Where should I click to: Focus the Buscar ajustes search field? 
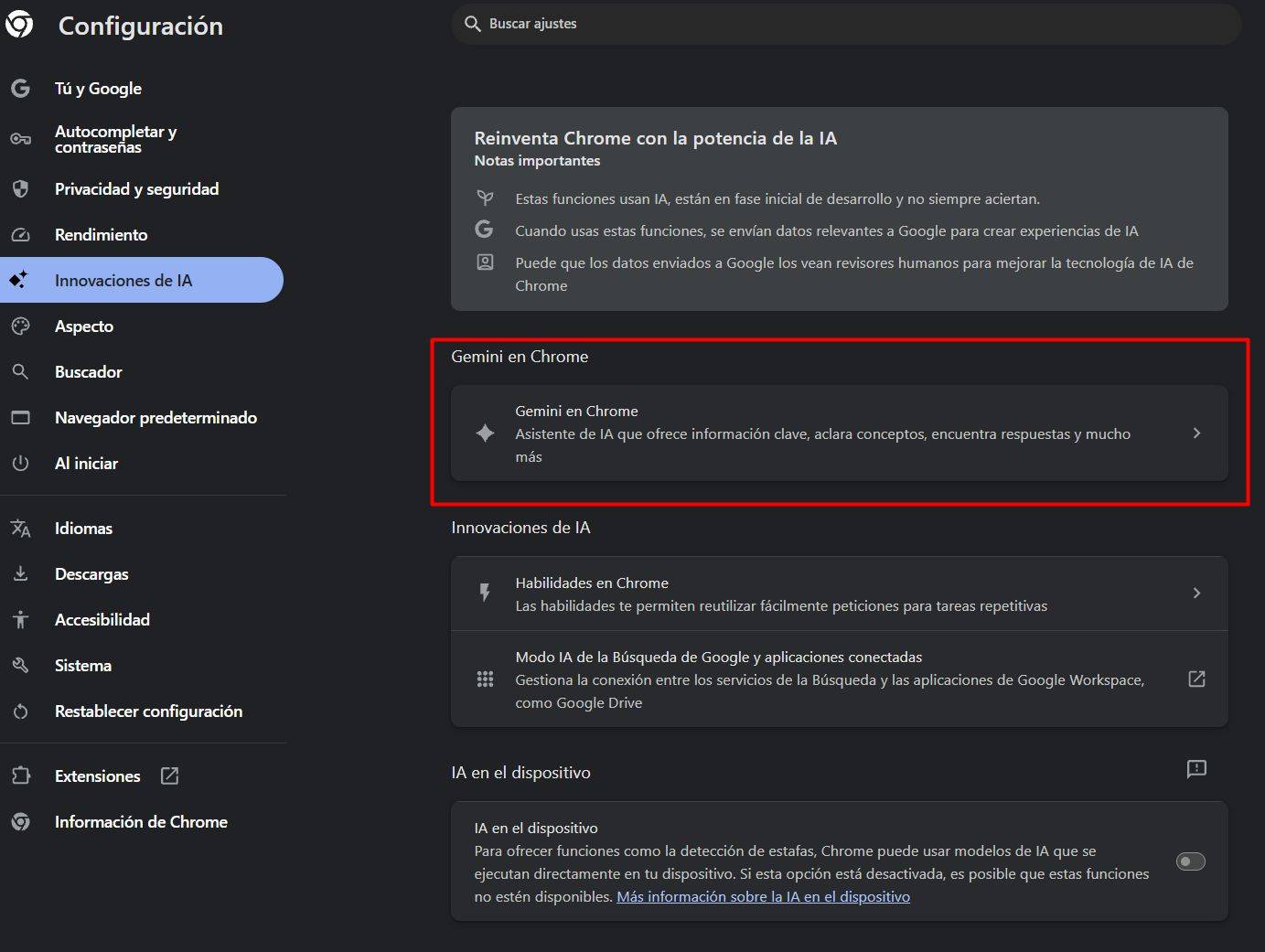click(846, 24)
